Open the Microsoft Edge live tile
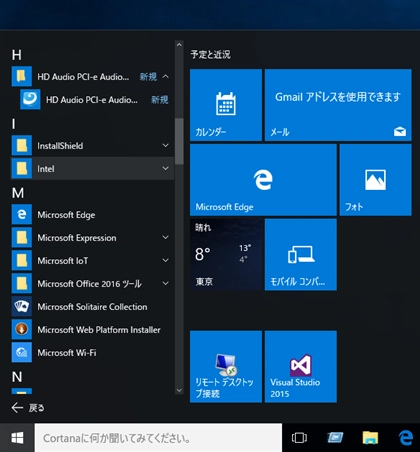Image resolution: width=420 pixels, height=452 pixels. [263, 180]
